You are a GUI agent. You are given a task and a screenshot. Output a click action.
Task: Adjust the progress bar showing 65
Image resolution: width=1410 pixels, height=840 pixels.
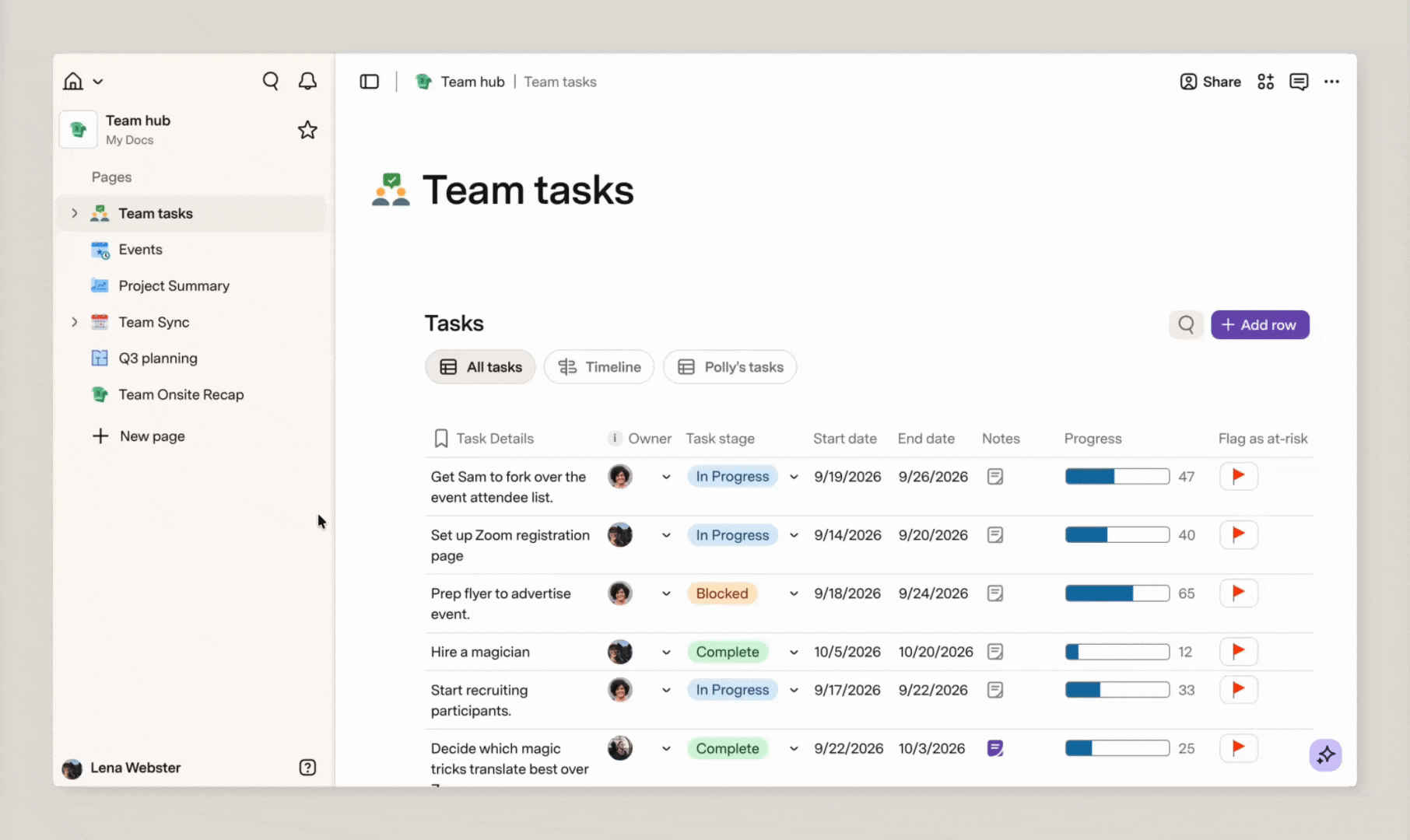tap(1117, 593)
